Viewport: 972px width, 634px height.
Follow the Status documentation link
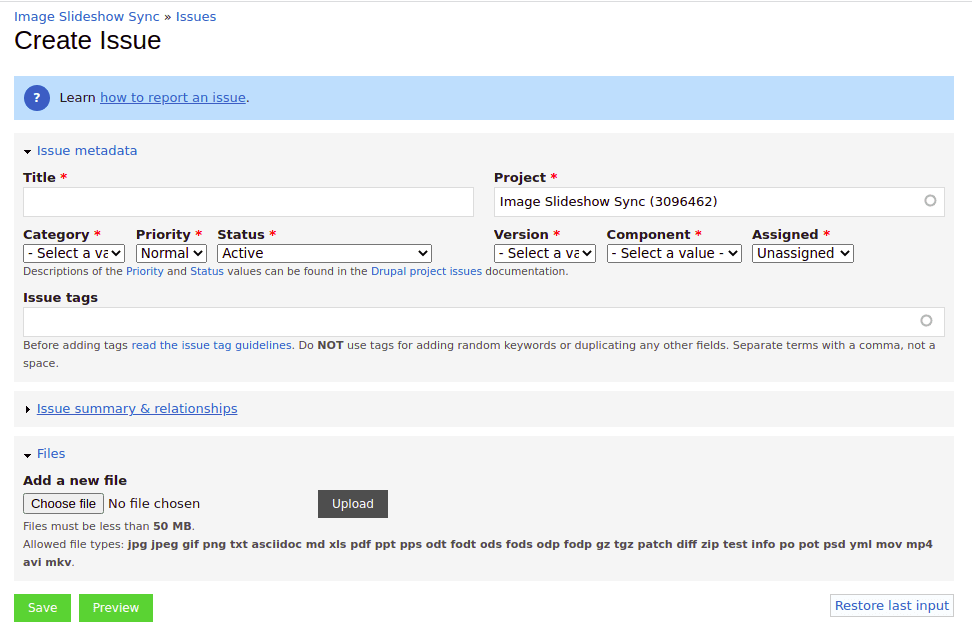point(207,271)
